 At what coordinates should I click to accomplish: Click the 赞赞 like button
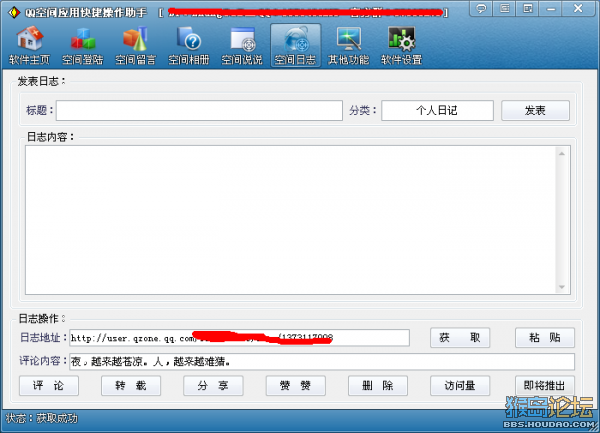[295, 386]
